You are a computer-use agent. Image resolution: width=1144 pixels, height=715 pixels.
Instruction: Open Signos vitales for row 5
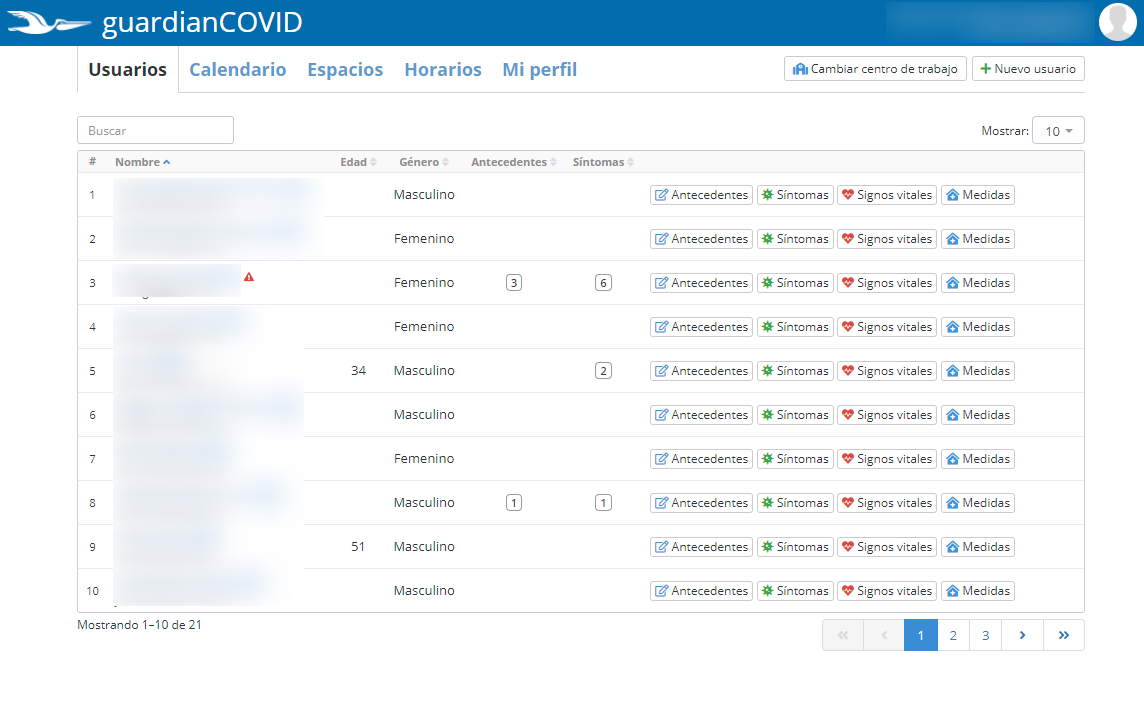[x=887, y=371]
